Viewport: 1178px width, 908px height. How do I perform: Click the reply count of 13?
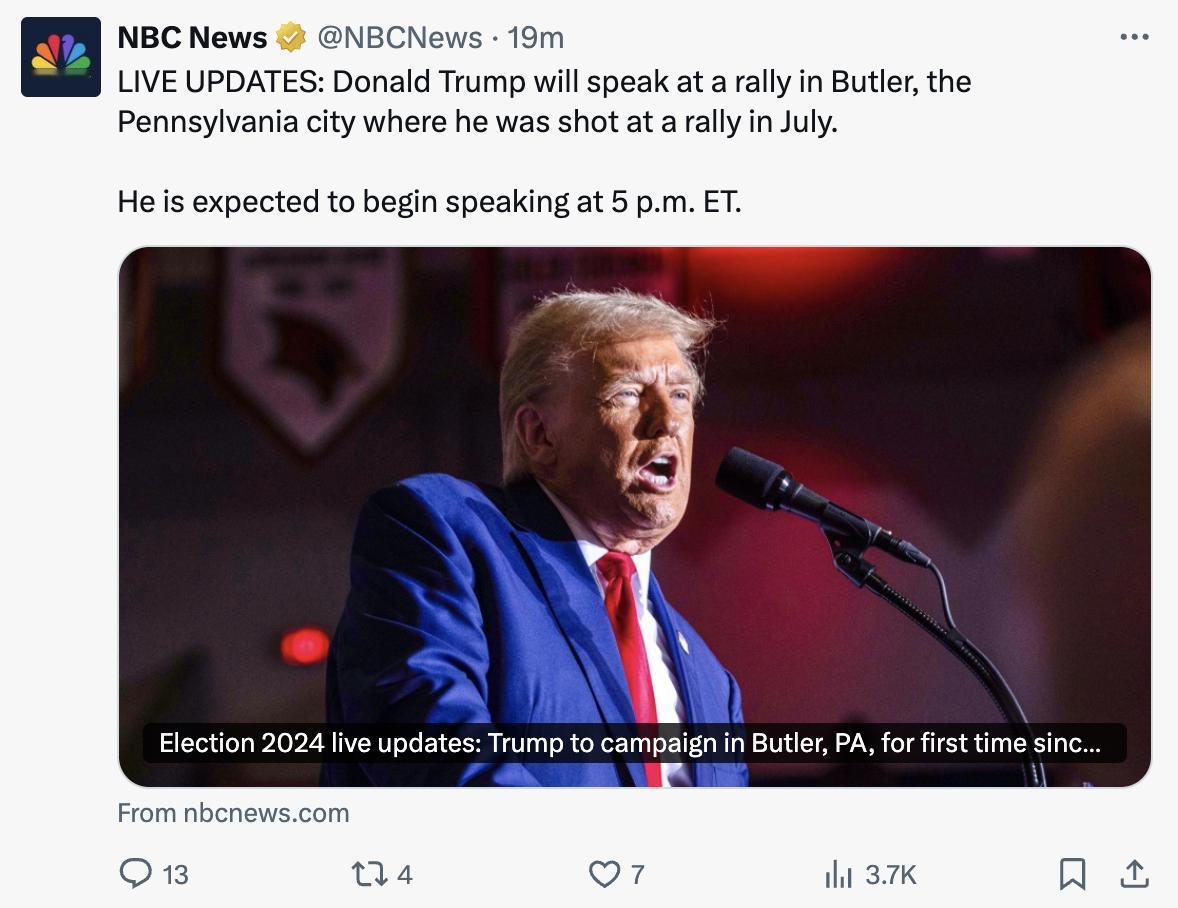[175, 875]
